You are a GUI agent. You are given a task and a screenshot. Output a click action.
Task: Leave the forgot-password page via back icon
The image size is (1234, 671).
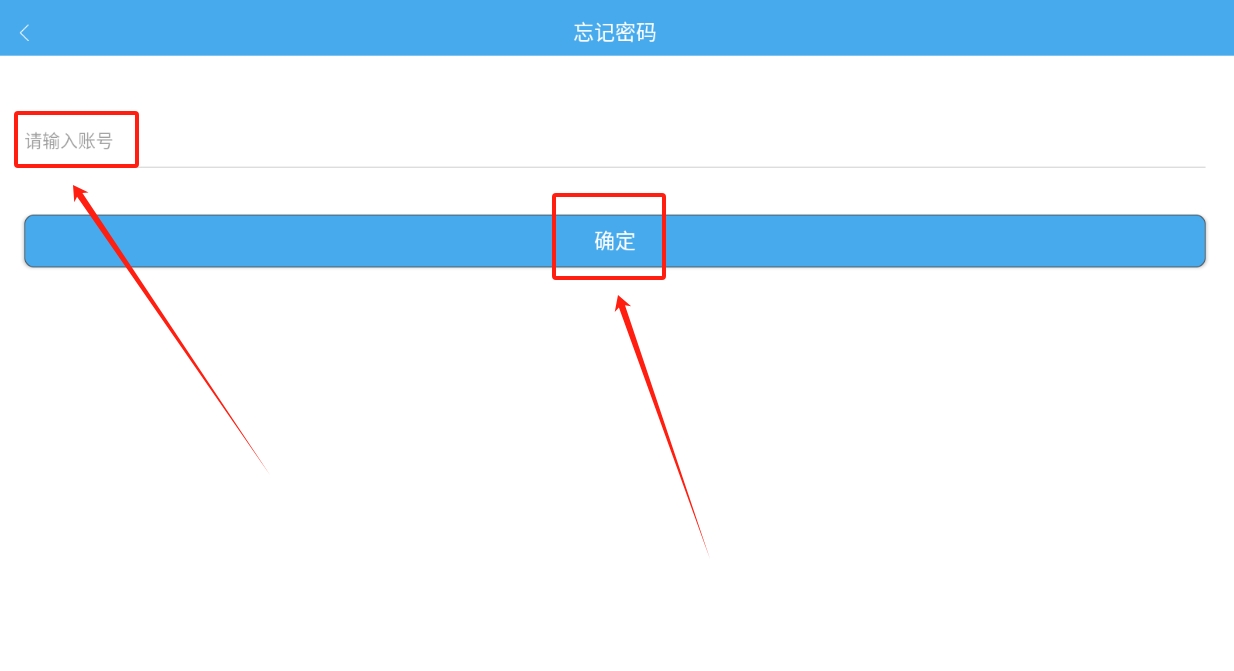pyautogui.click(x=25, y=33)
